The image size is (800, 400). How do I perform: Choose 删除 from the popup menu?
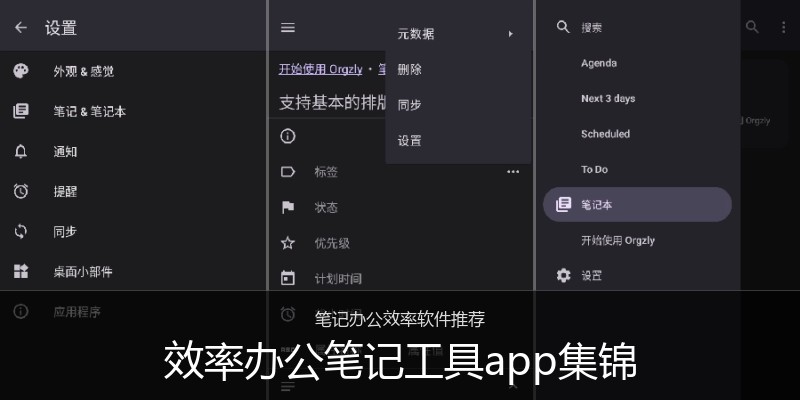(x=458, y=70)
